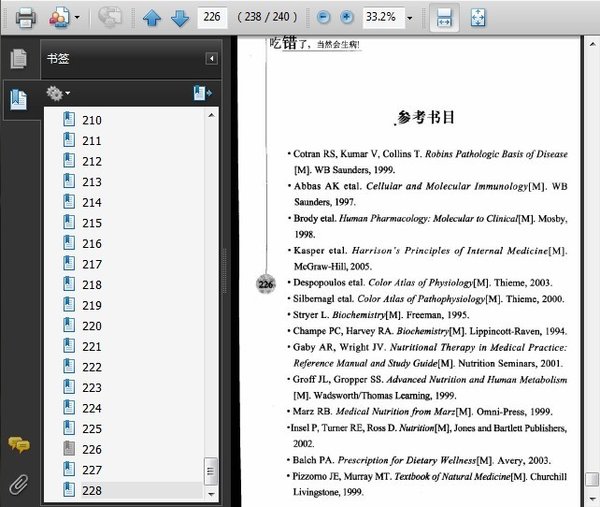Click the zoom in plus button
The image size is (600, 507).
tap(347, 17)
